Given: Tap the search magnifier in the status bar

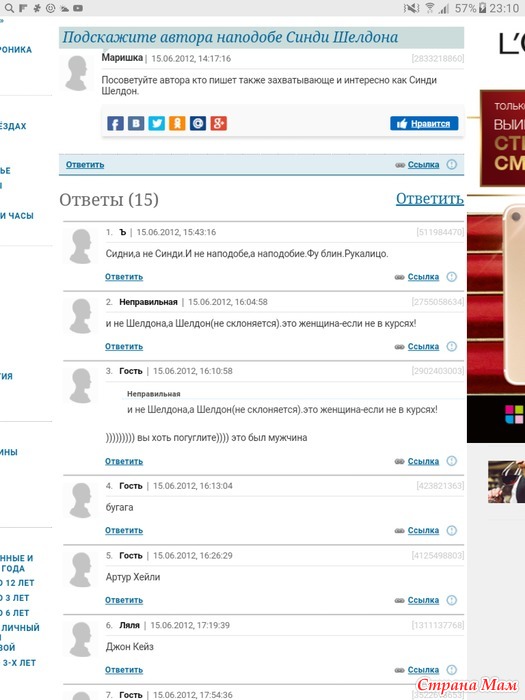Looking at the screenshot, I should click(x=9, y=8).
